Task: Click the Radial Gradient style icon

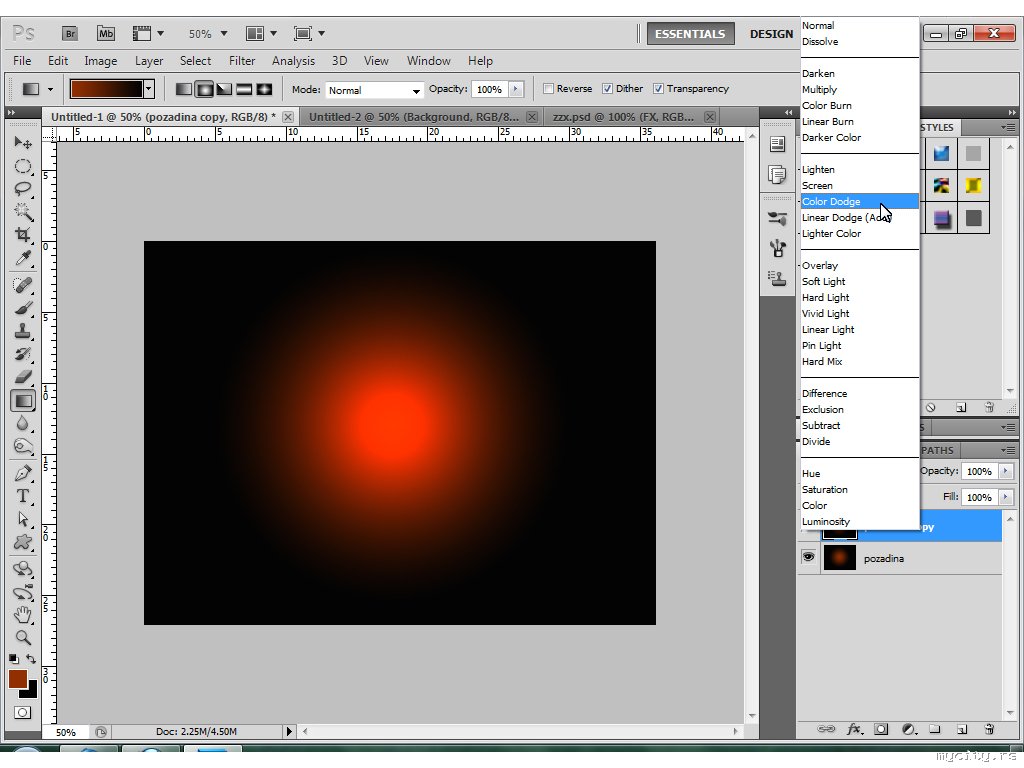Action: tap(204, 89)
